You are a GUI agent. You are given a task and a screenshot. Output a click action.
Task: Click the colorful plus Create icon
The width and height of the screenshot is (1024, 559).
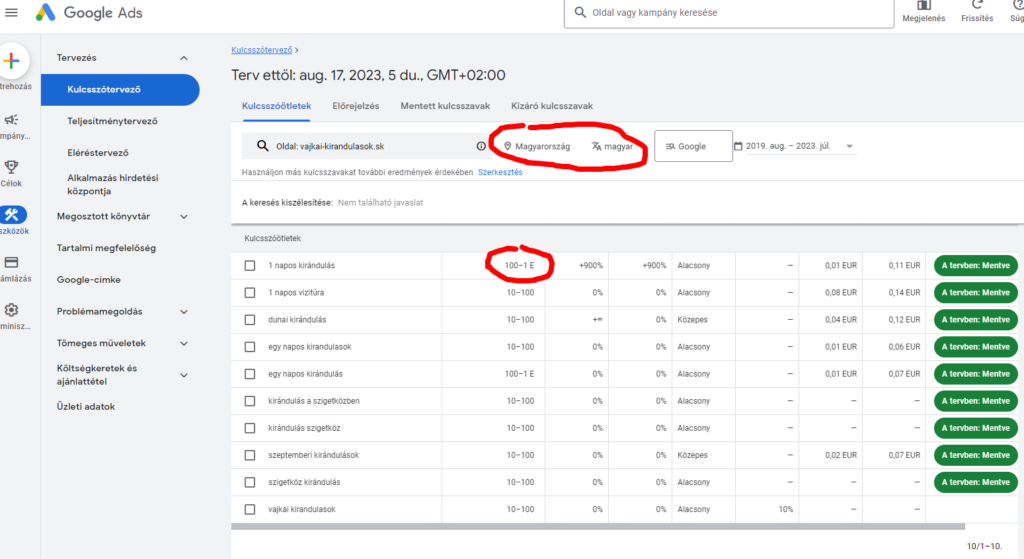[12, 61]
